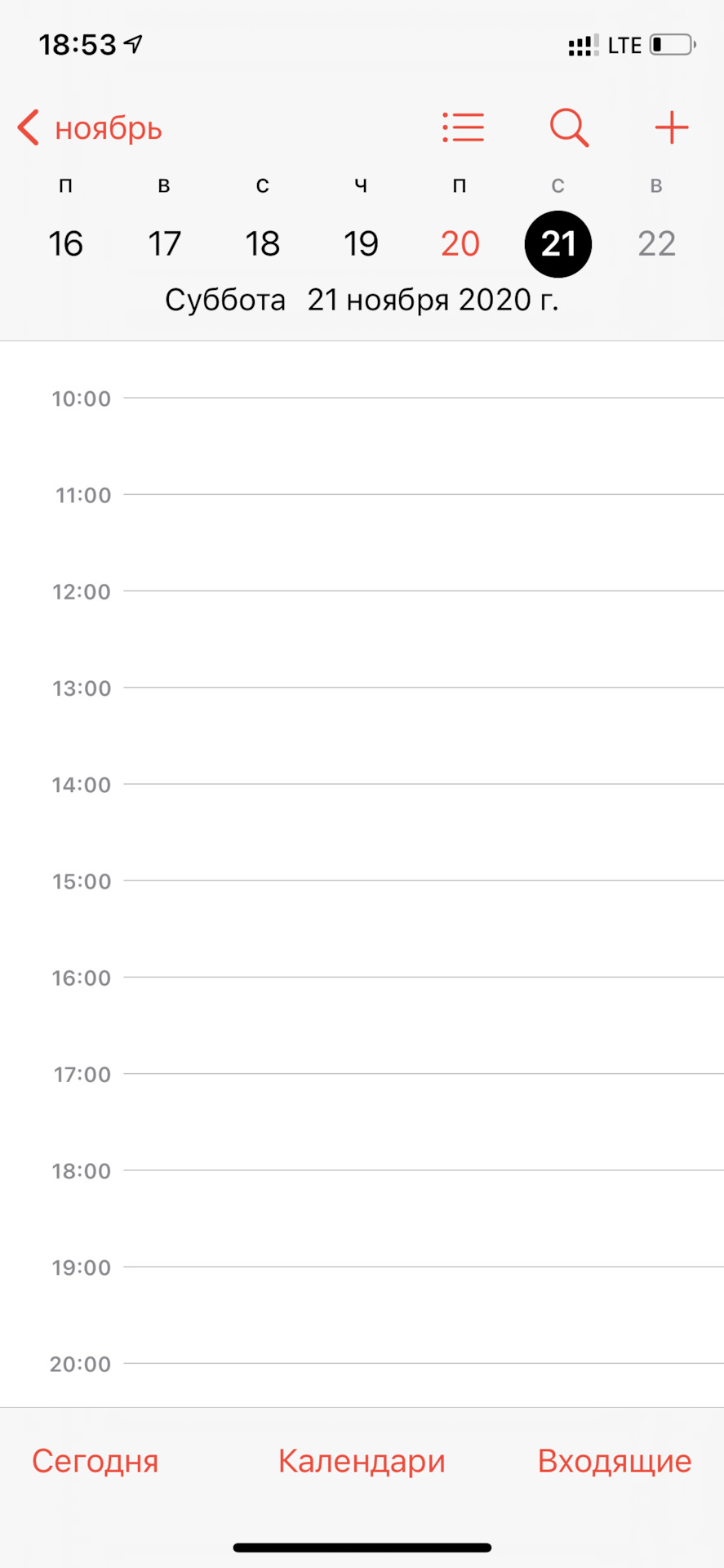Select Sunday 22 in week strip
This screenshot has height=1568, width=724.
pyautogui.click(x=657, y=243)
